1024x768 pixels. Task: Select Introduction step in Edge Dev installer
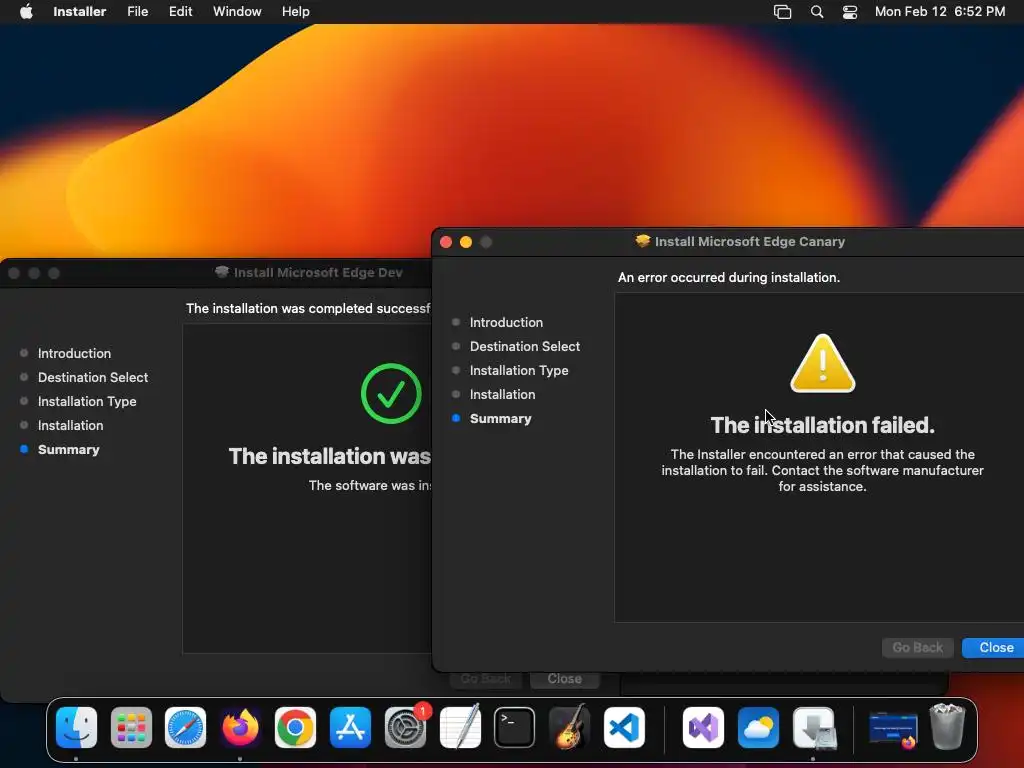coord(74,353)
